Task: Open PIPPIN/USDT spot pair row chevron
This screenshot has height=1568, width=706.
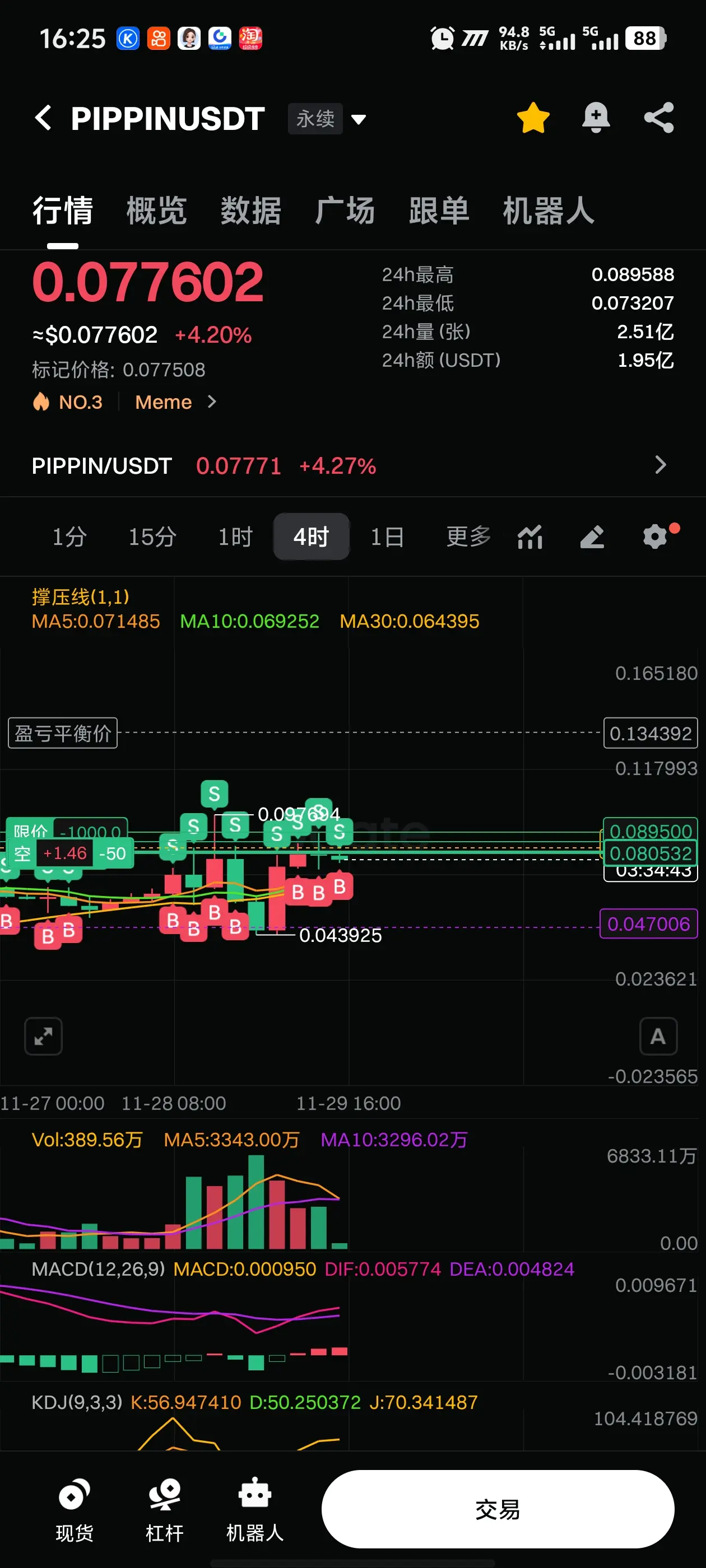Action: (660, 465)
